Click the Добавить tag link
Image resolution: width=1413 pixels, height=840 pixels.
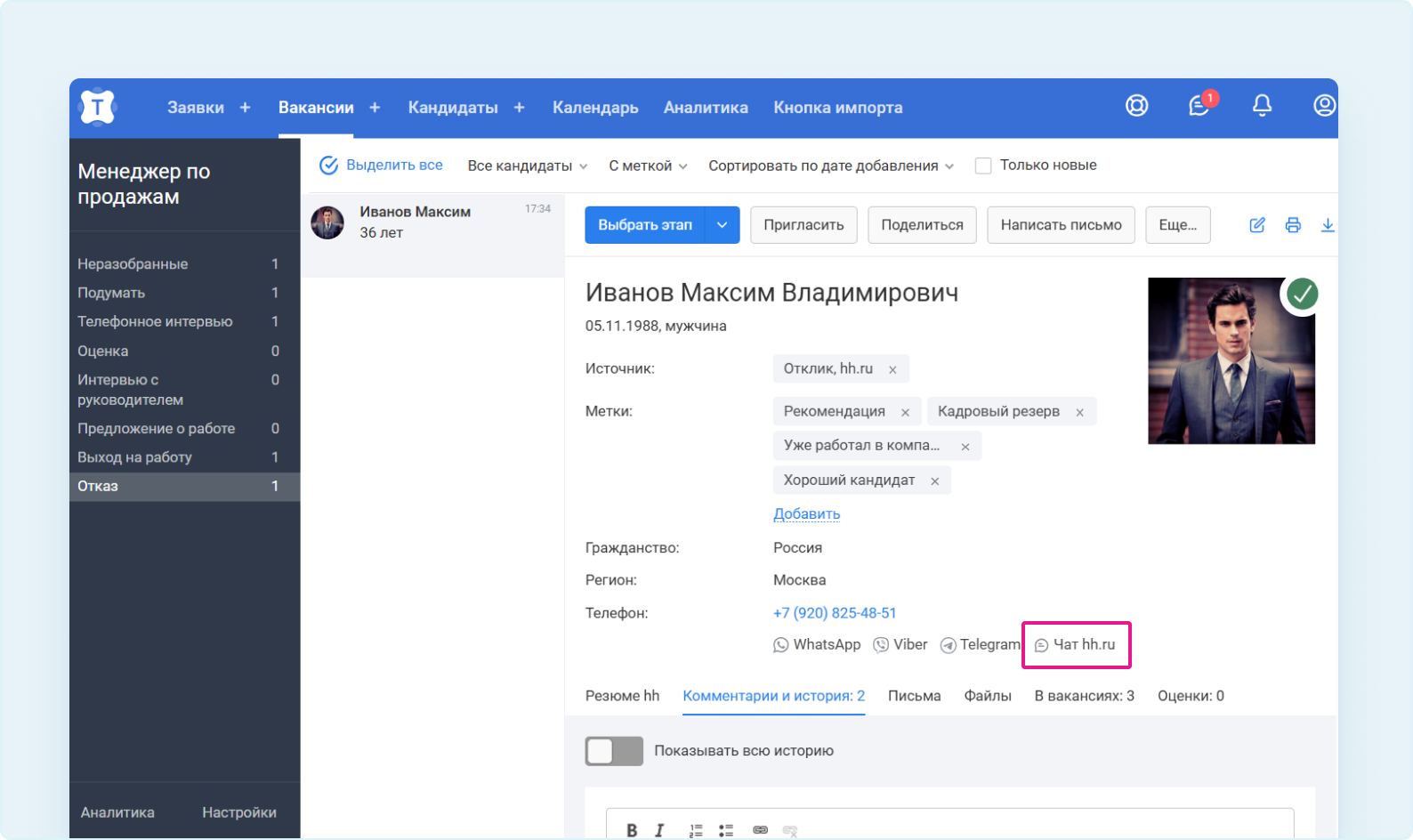click(806, 514)
